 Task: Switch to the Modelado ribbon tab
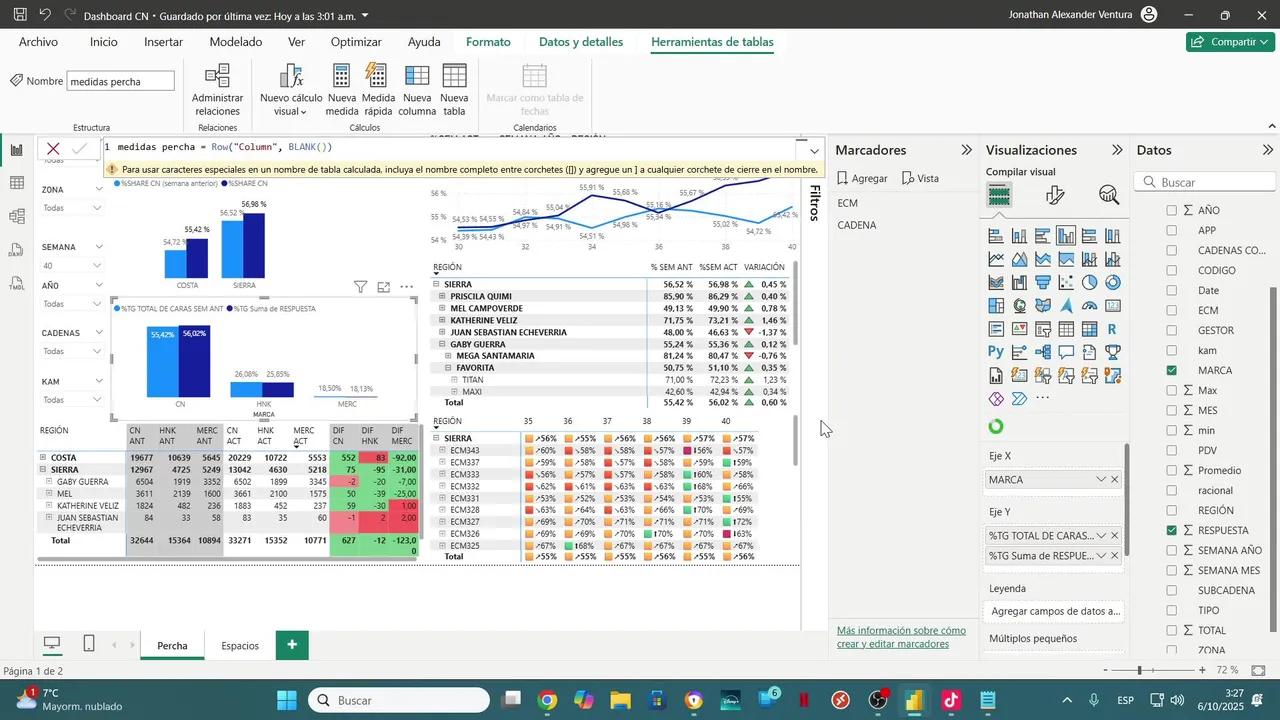point(236,42)
